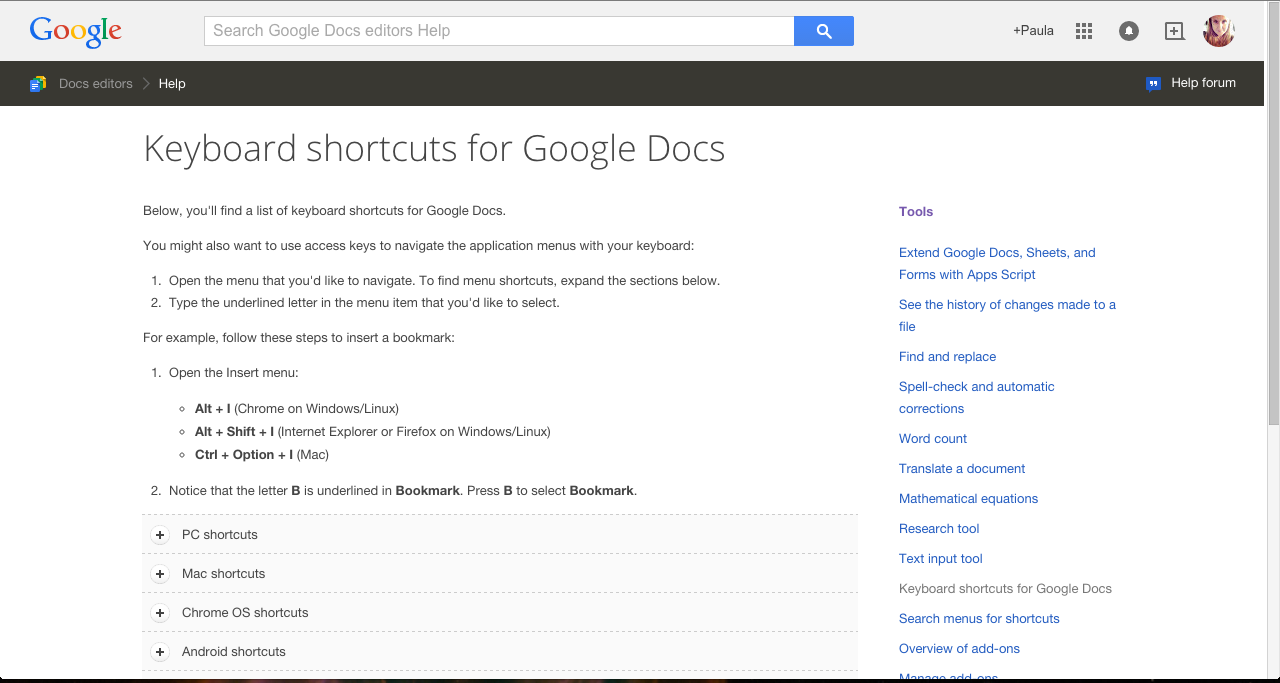The width and height of the screenshot is (1280, 683).
Task: Click the Google logo
Action: (x=76, y=31)
